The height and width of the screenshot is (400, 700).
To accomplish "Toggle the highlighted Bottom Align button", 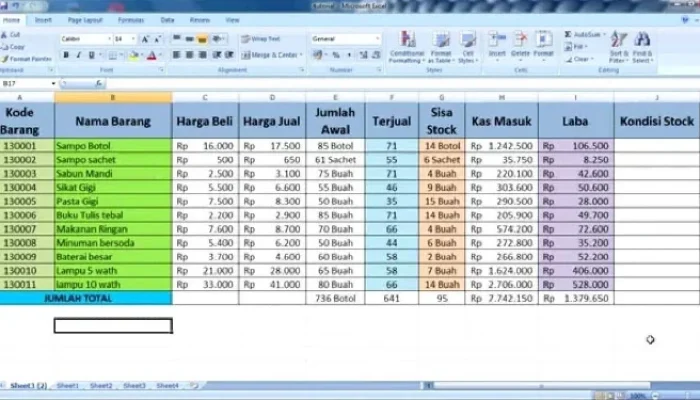I will (x=202, y=39).
